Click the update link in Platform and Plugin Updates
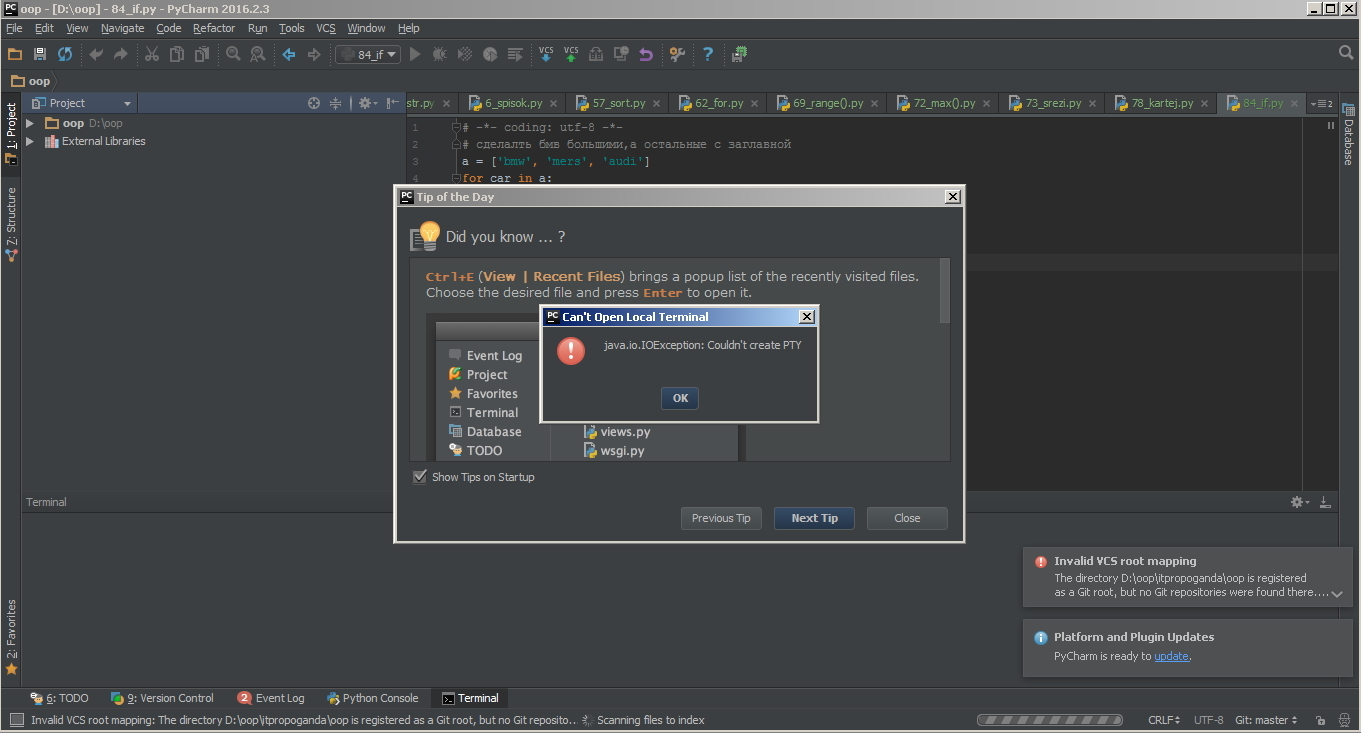The width and height of the screenshot is (1361, 733). pyautogui.click(x=1171, y=656)
